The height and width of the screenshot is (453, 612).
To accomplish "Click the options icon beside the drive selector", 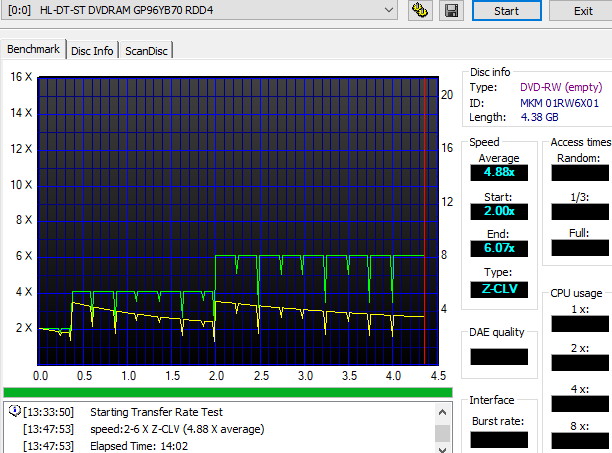I will 421,11.
